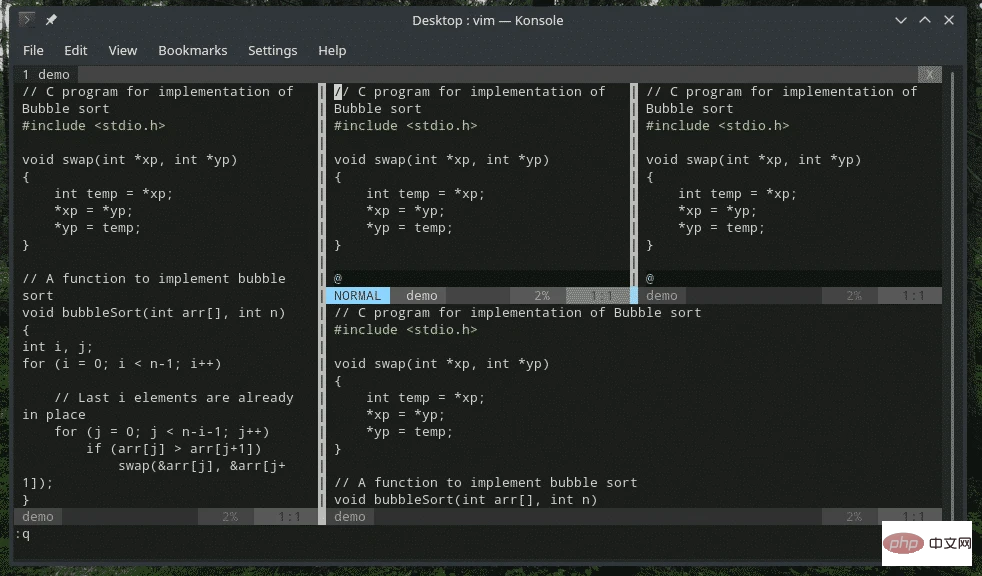982x576 pixels.
Task: Expand the Settings menu
Action: tap(272, 50)
